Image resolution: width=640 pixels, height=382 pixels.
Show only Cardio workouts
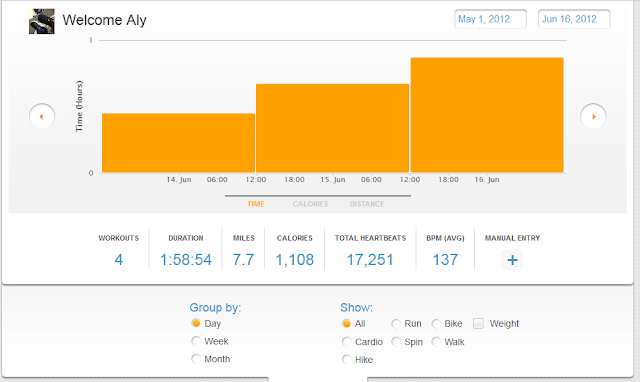click(x=347, y=342)
